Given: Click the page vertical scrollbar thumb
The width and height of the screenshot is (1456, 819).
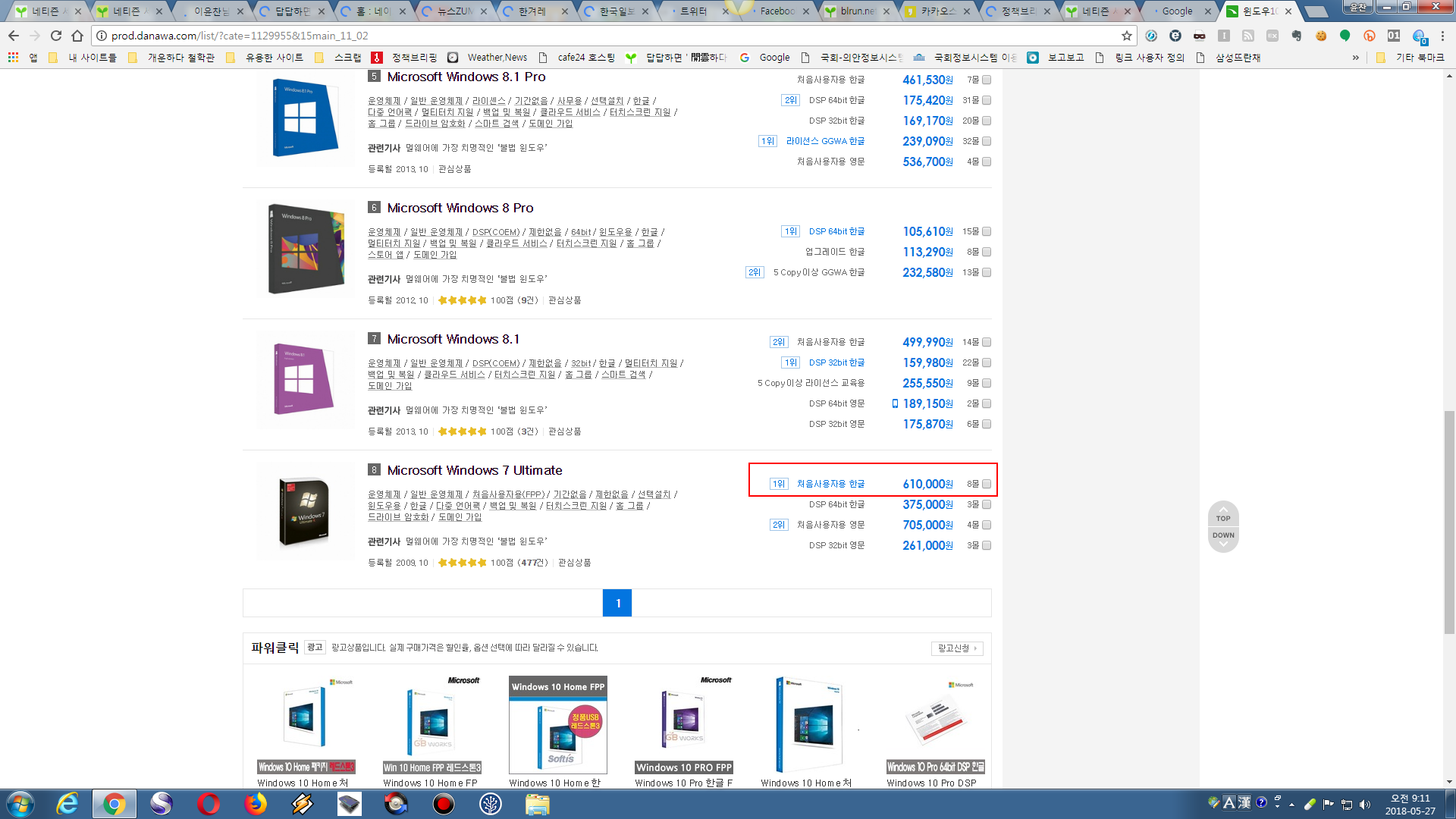Looking at the screenshot, I should pyautogui.click(x=1449, y=522).
